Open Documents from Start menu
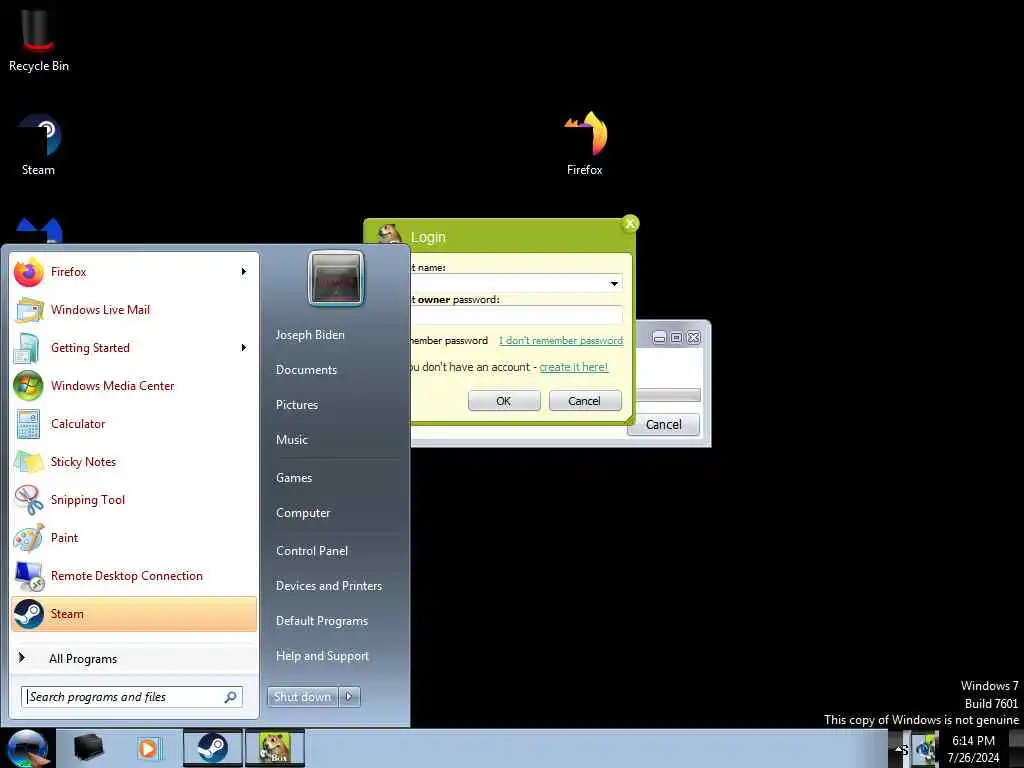The width and height of the screenshot is (1024, 768). click(x=306, y=370)
